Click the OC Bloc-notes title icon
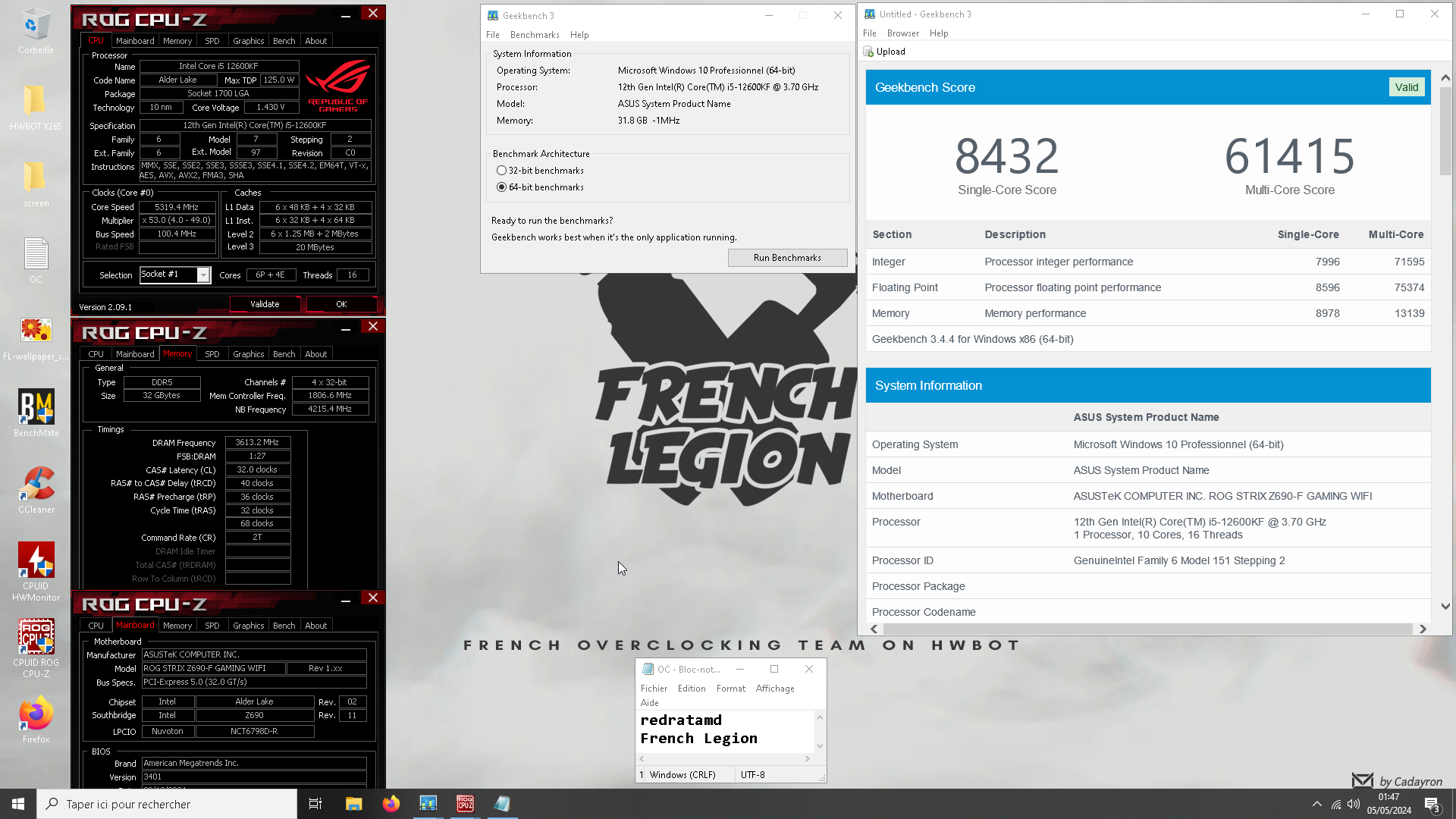This screenshot has width=1456, height=819. pyautogui.click(x=648, y=669)
